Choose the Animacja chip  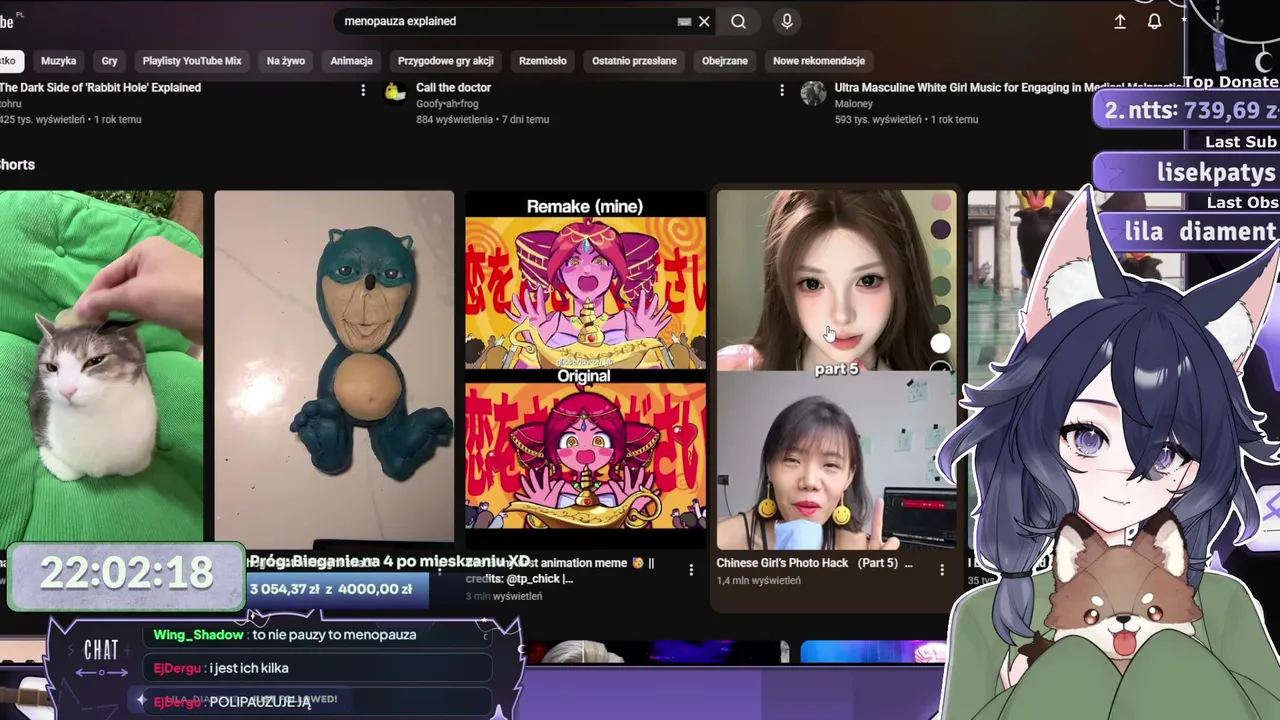click(352, 61)
